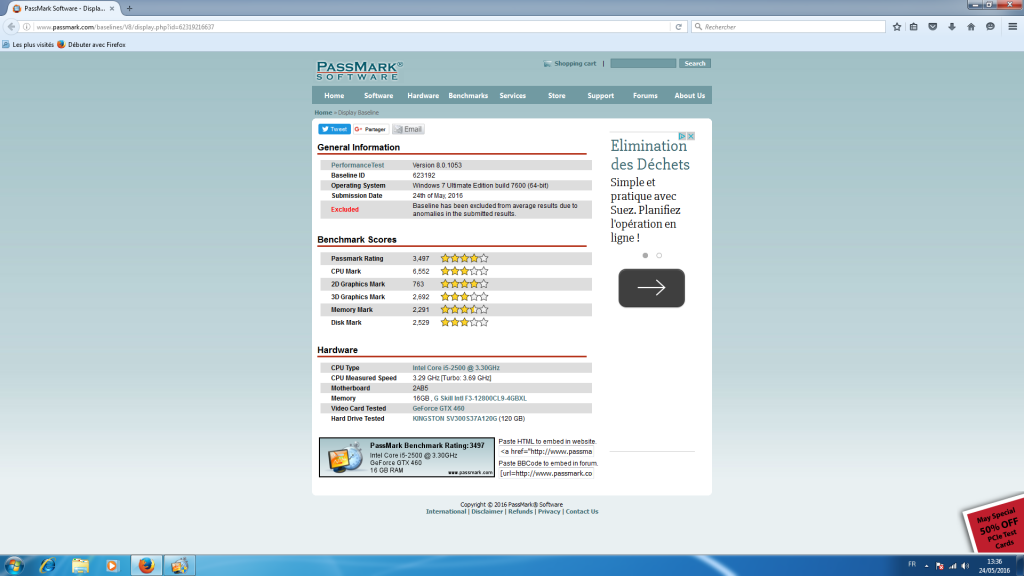Click the PassMark Software logo
Screen dimensions: 1024x576
pyautogui.click(x=359, y=70)
